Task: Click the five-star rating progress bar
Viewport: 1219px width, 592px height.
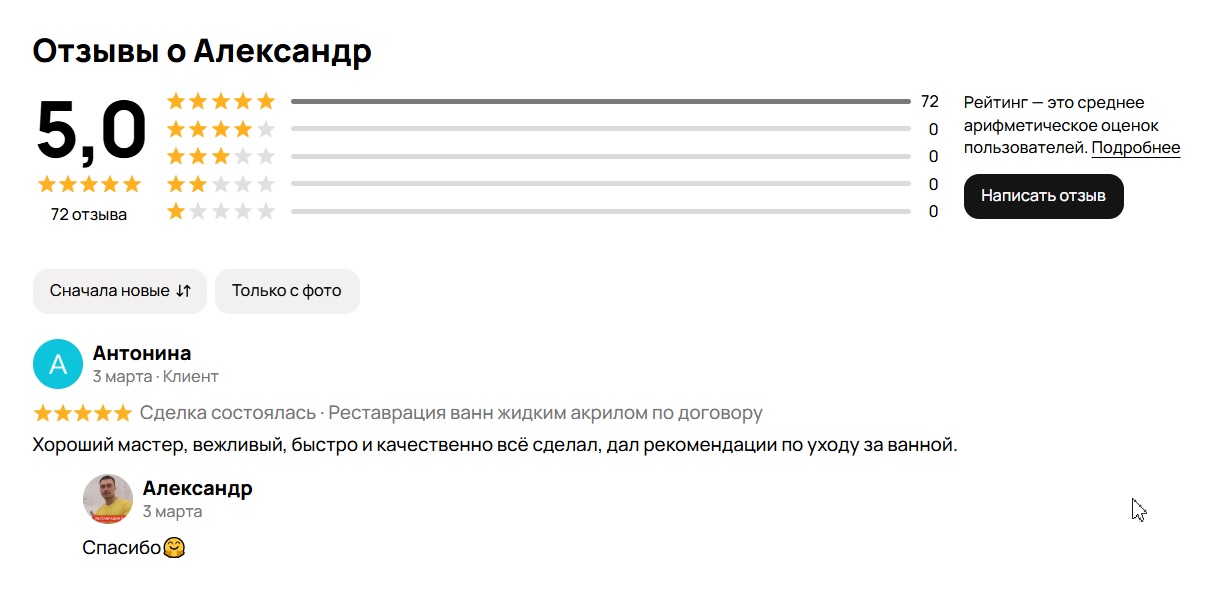Action: 600,102
